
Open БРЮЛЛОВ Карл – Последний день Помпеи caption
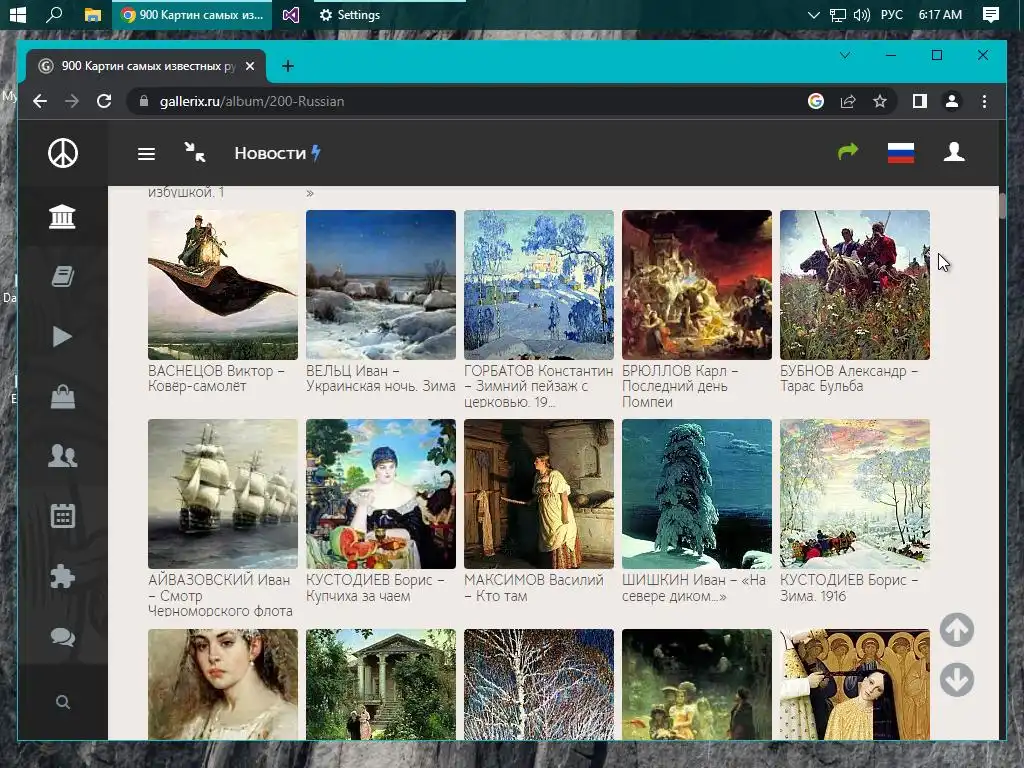click(680, 386)
